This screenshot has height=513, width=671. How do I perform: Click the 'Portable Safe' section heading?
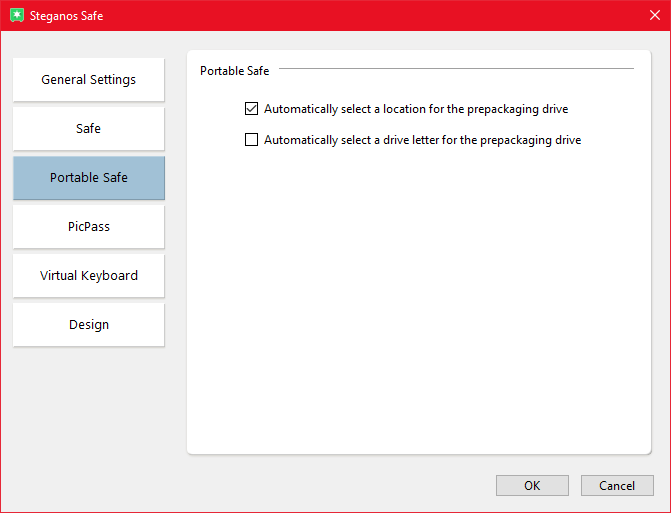234,71
